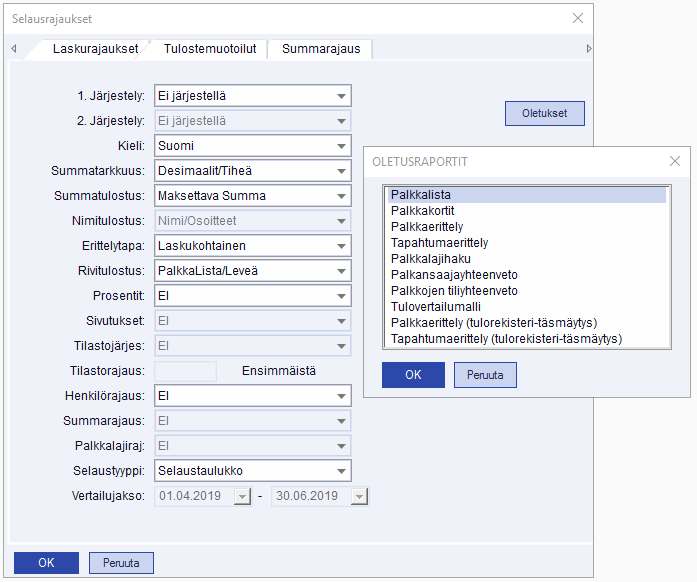Switch to the Laskurajaukset tab
This screenshot has height=582, width=697.
(x=95, y=48)
